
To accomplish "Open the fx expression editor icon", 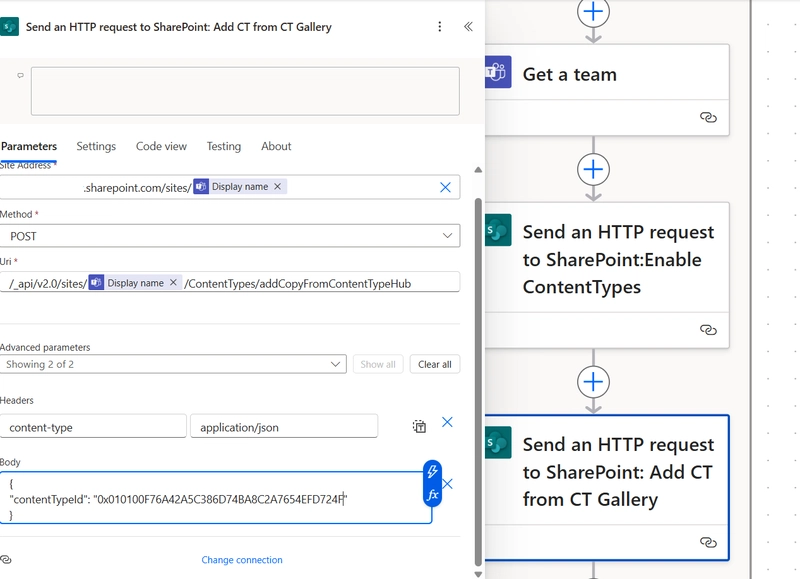I will [x=432, y=494].
